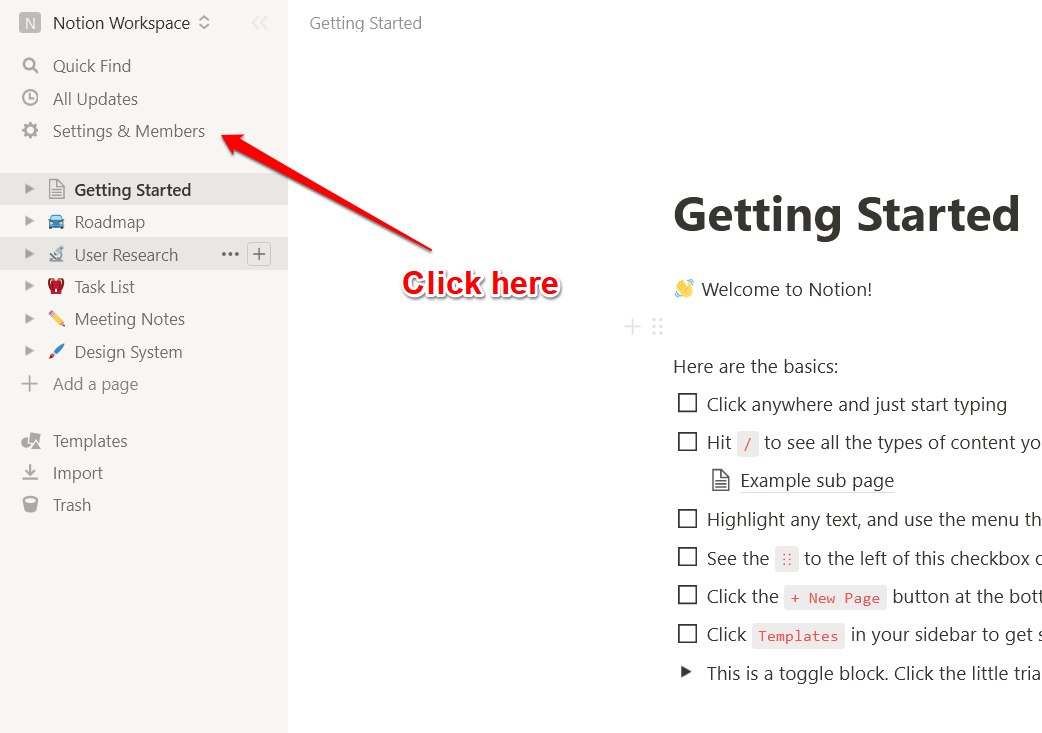Viewport: 1042px width, 733px height.
Task: Expand the User Research page tree
Action: 29,253
